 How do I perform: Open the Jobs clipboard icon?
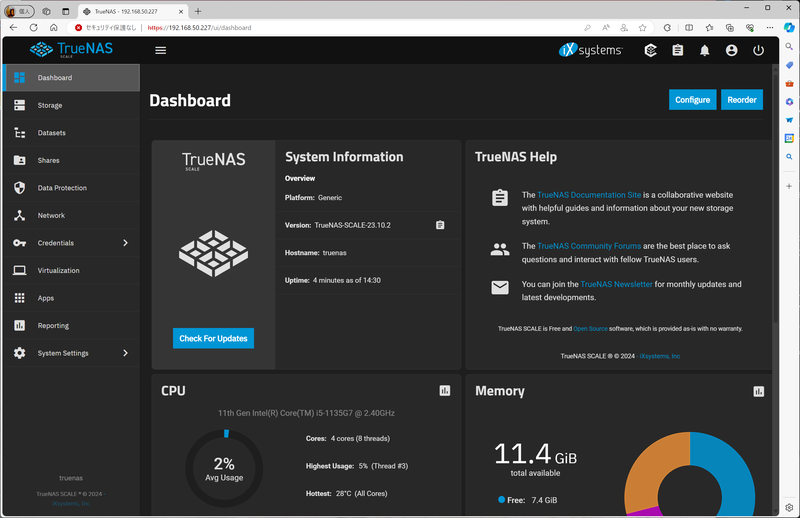coord(678,50)
